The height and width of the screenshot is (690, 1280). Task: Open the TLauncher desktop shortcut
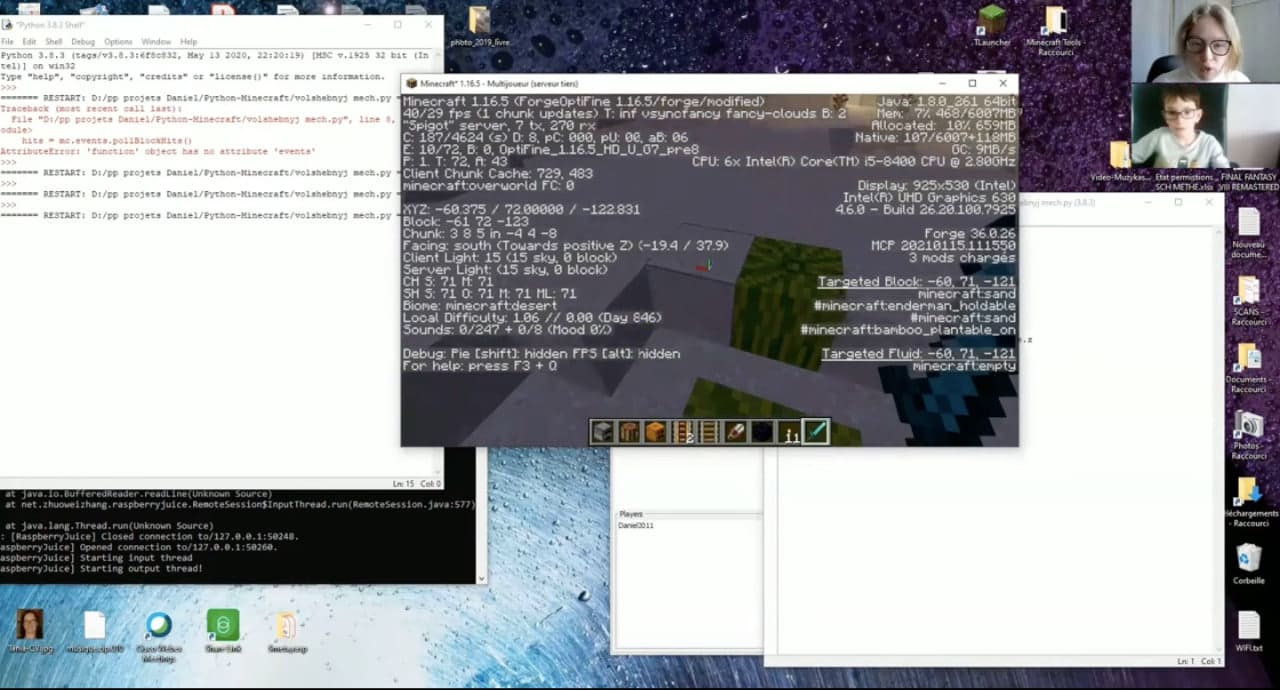(x=991, y=26)
